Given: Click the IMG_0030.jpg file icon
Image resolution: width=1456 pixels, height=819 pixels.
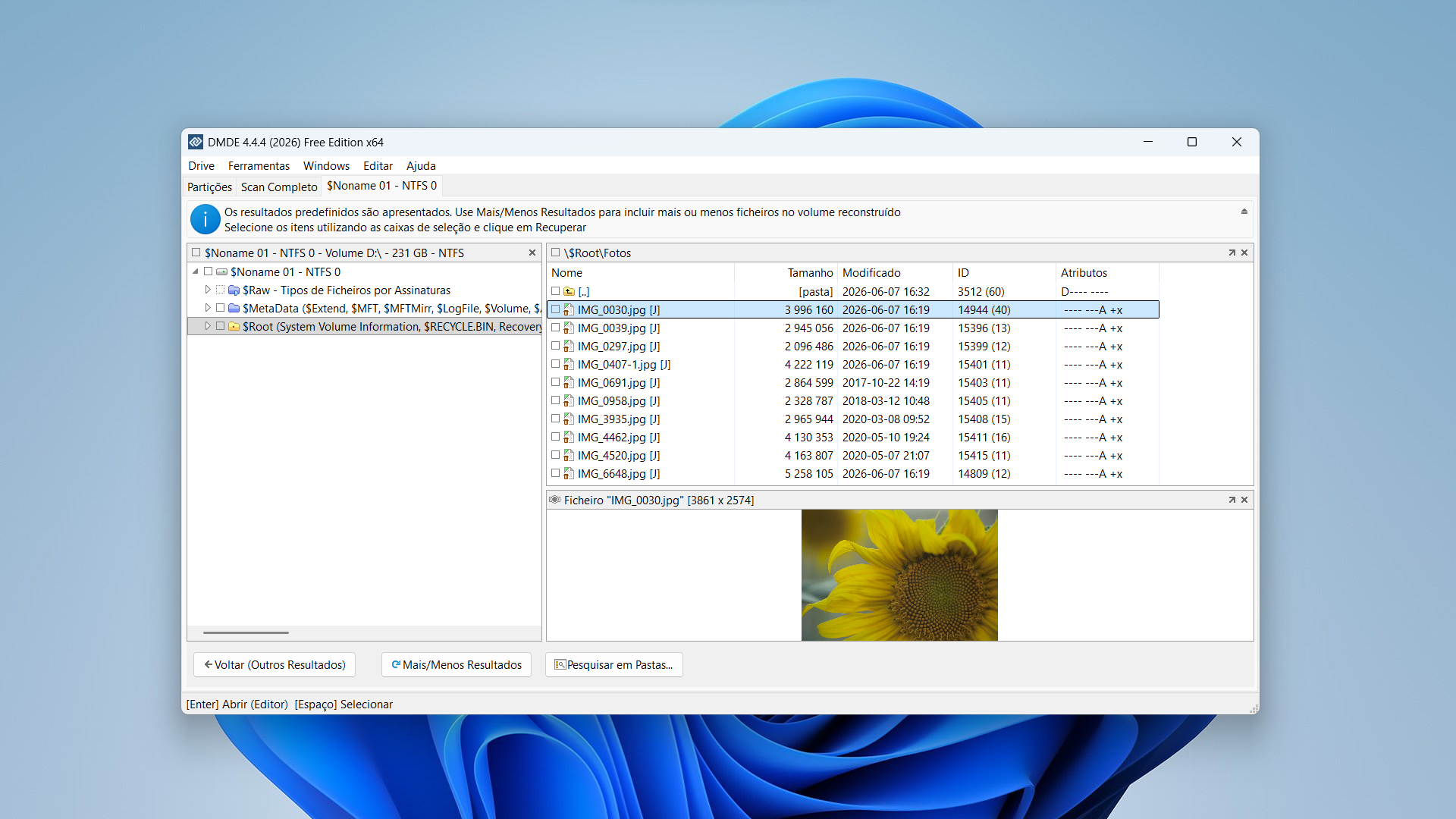Looking at the screenshot, I should pyautogui.click(x=569, y=309).
